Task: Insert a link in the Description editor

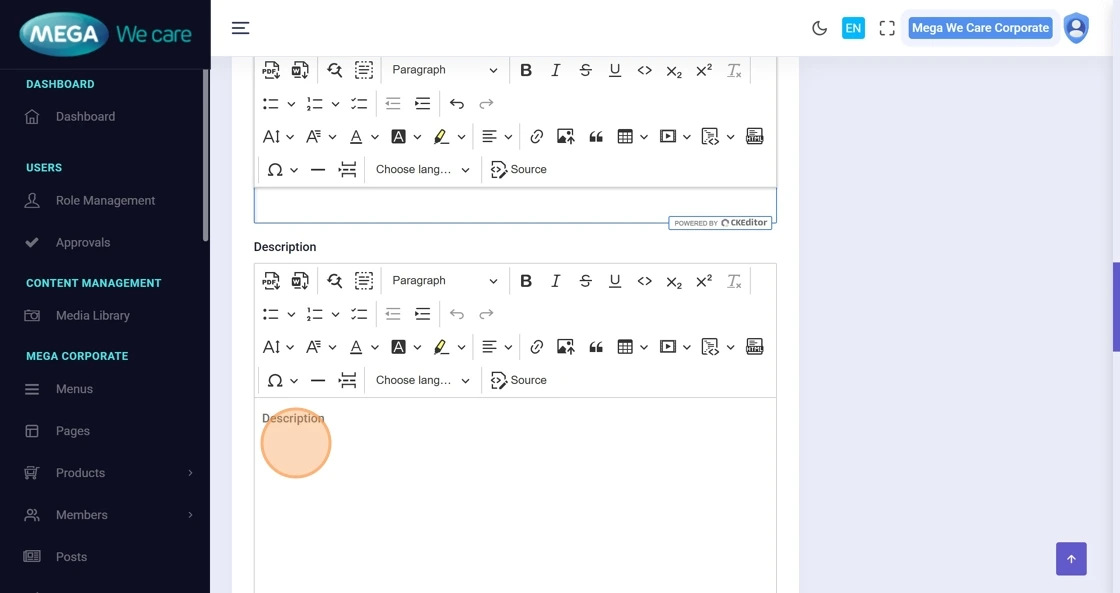Action: point(537,347)
